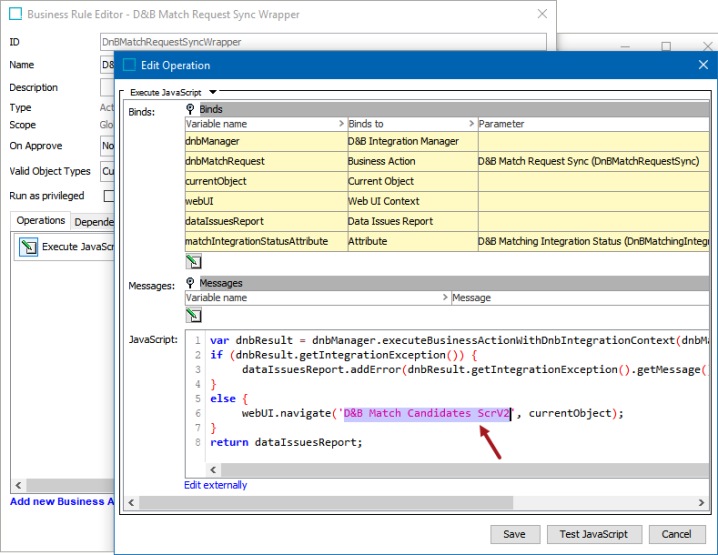
Task: Click 'var dnbResult' on code line 1
Action: pos(251,341)
